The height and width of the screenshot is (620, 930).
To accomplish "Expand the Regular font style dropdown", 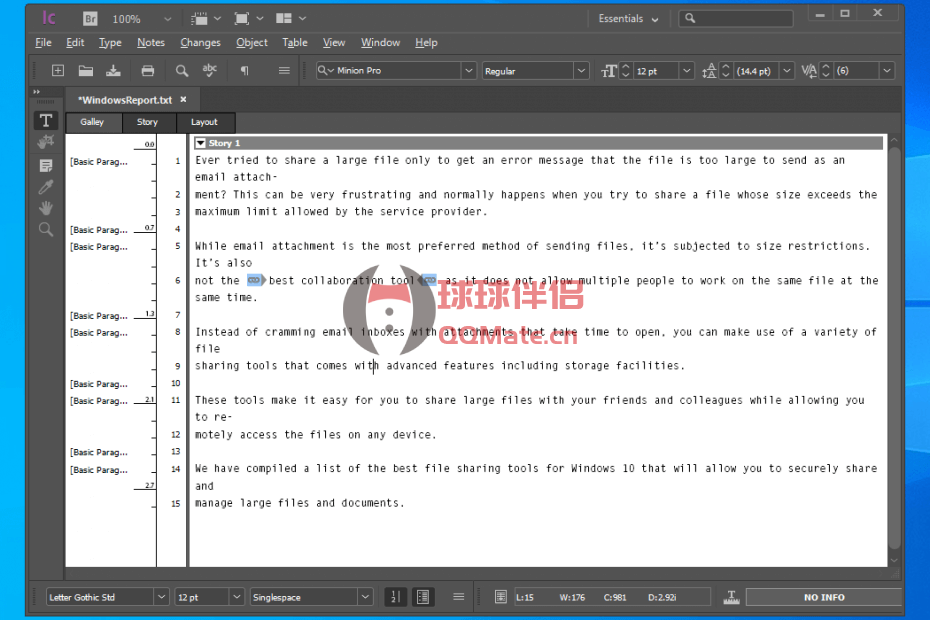I will (x=581, y=71).
